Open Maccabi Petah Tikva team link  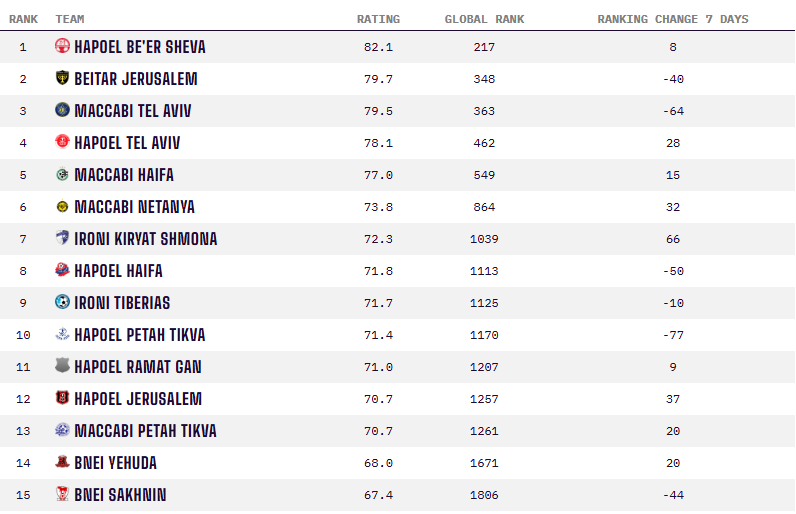(x=145, y=431)
